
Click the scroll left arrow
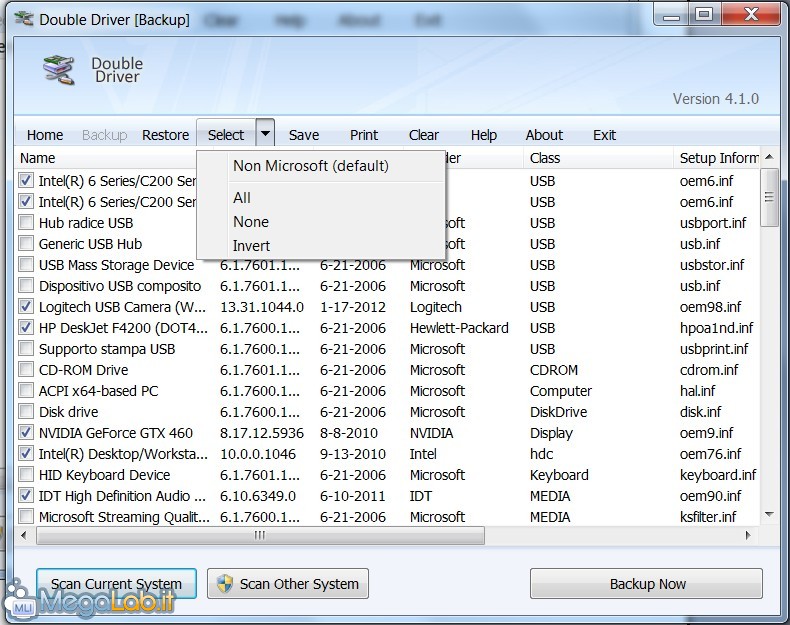pos(24,535)
